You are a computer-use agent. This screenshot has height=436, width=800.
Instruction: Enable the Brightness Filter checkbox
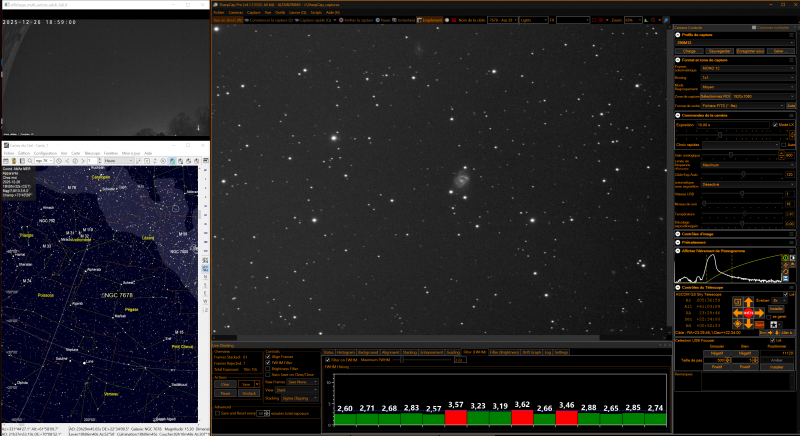(268, 369)
